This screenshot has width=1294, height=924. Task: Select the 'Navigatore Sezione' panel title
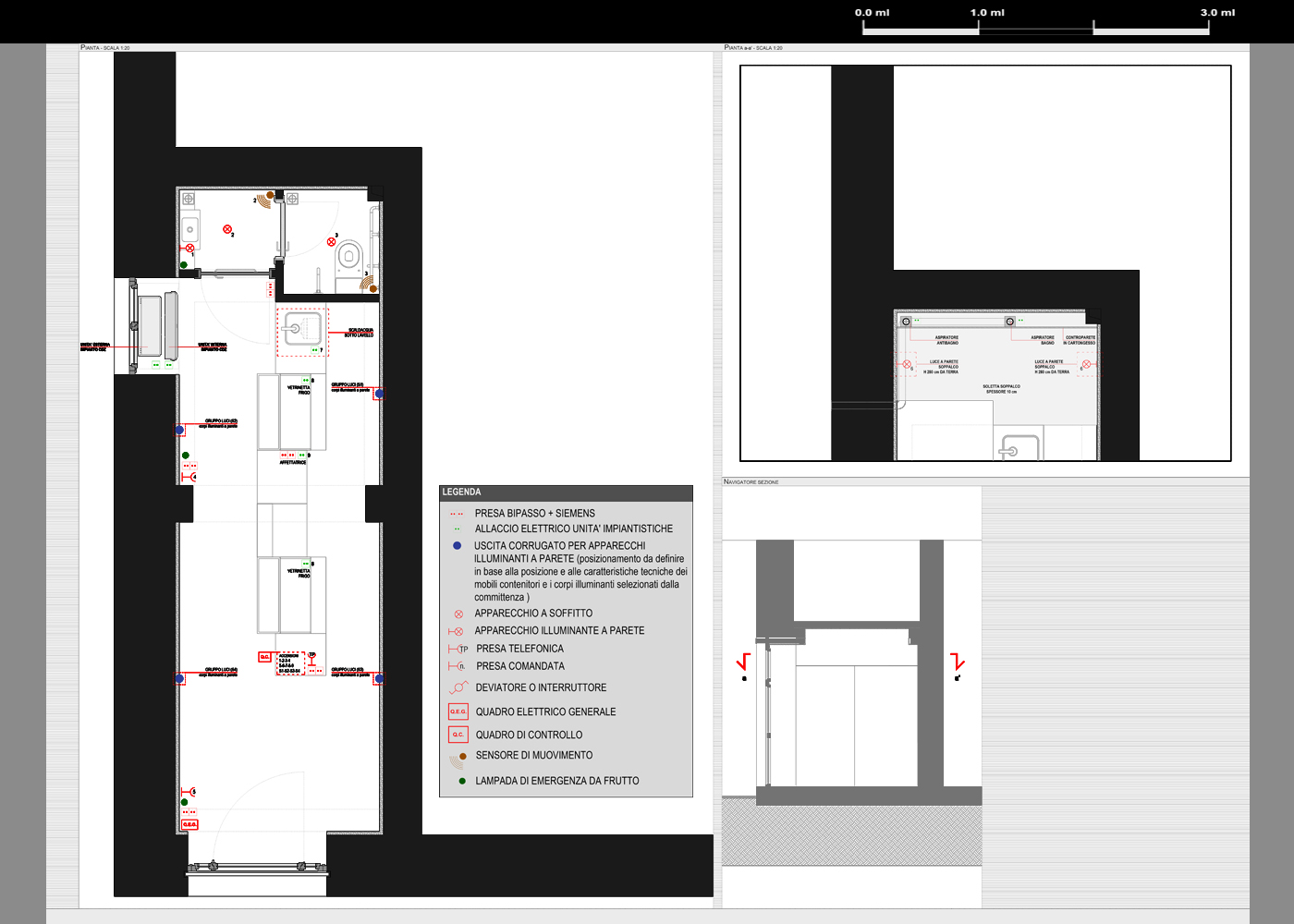[x=751, y=481]
